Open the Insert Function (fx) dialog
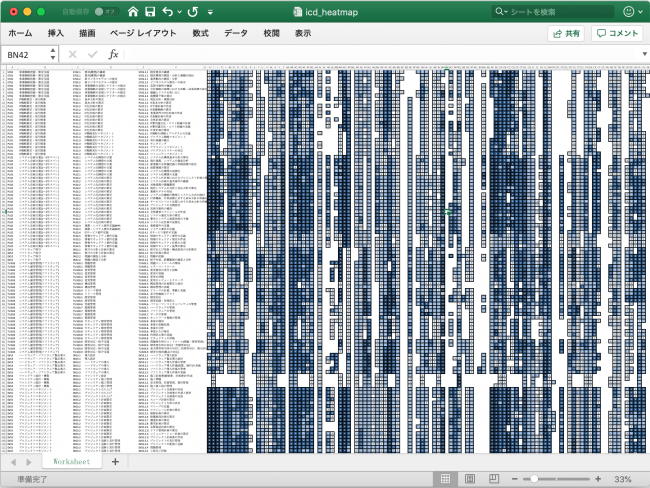Image resolution: width=650 pixels, height=488 pixels. coord(113,54)
